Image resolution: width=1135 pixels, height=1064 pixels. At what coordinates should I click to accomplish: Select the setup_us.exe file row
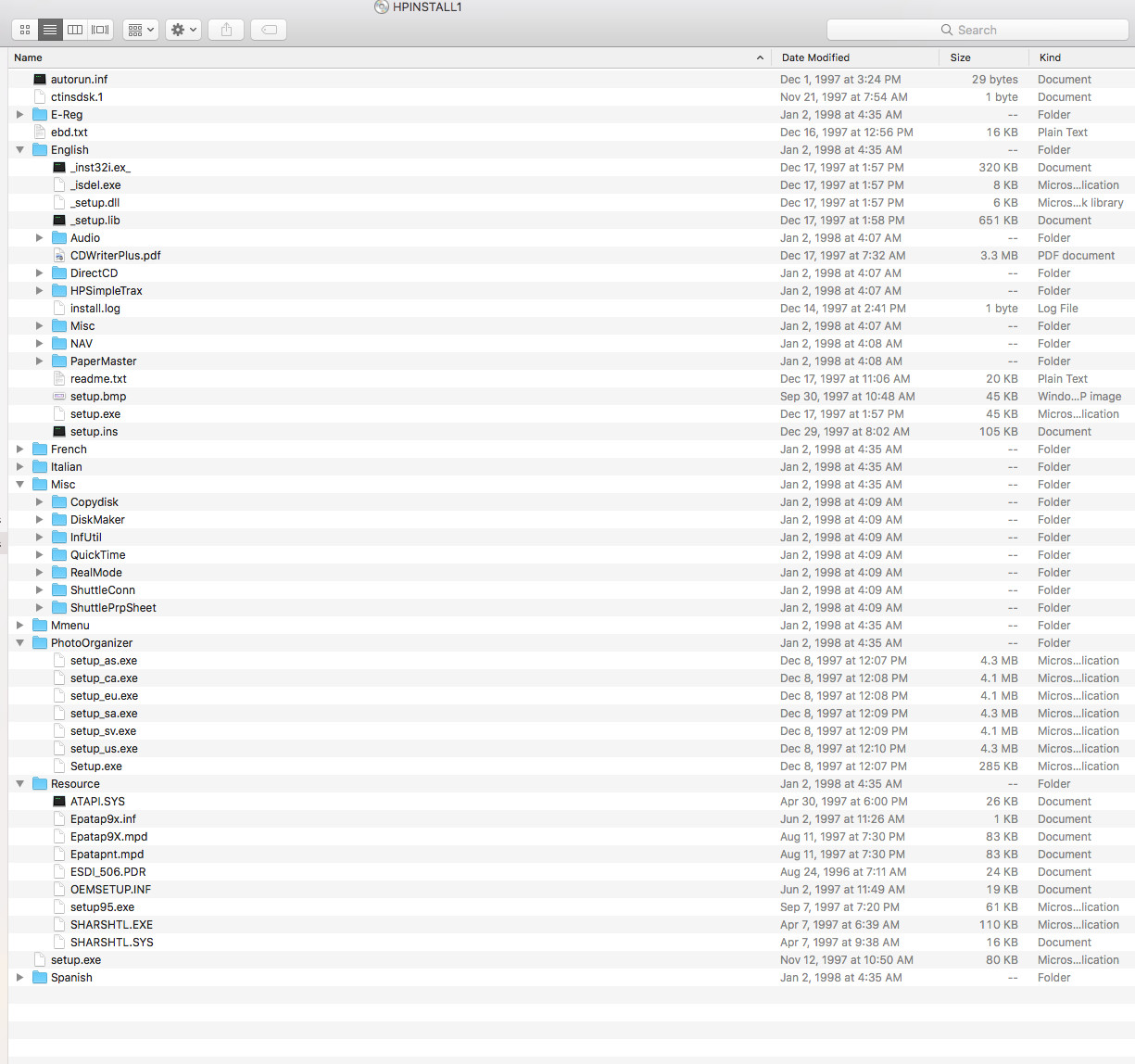(x=571, y=749)
